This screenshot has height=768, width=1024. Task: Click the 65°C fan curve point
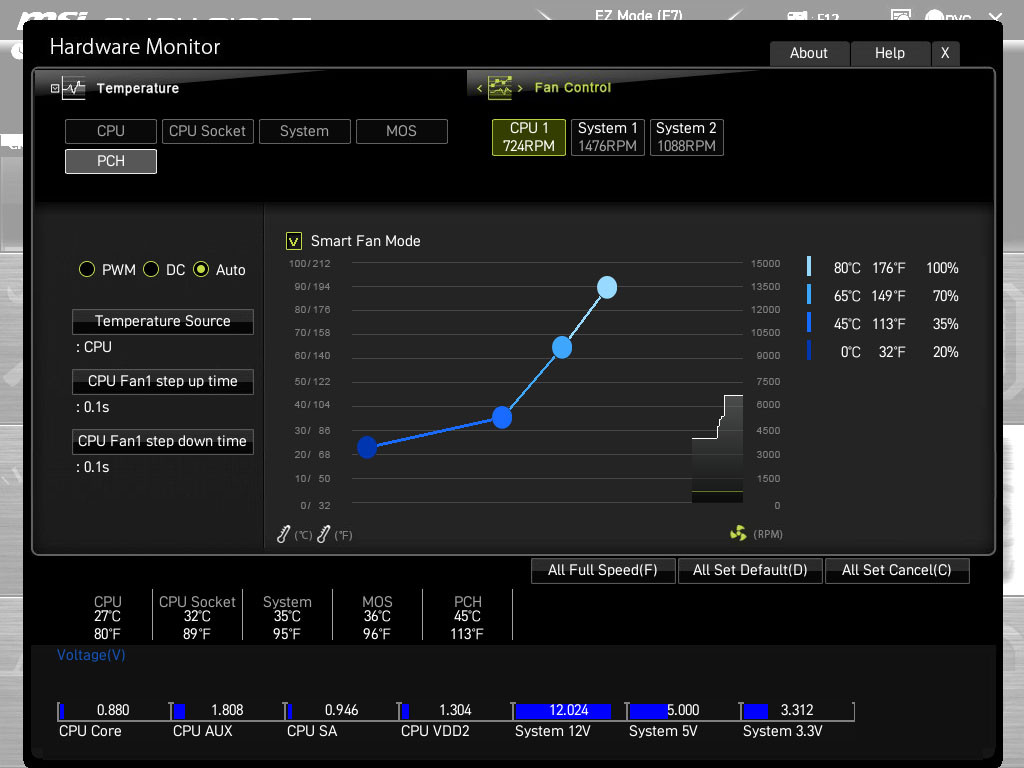click(x=562, y=347)
